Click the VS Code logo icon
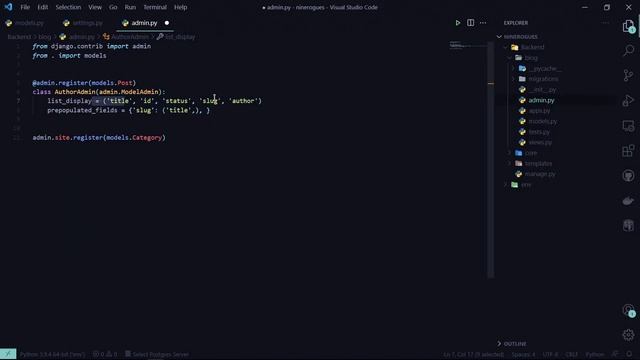The width and height of the screenshot is (640, 360). pyautogui.click(x=8, y=7)
